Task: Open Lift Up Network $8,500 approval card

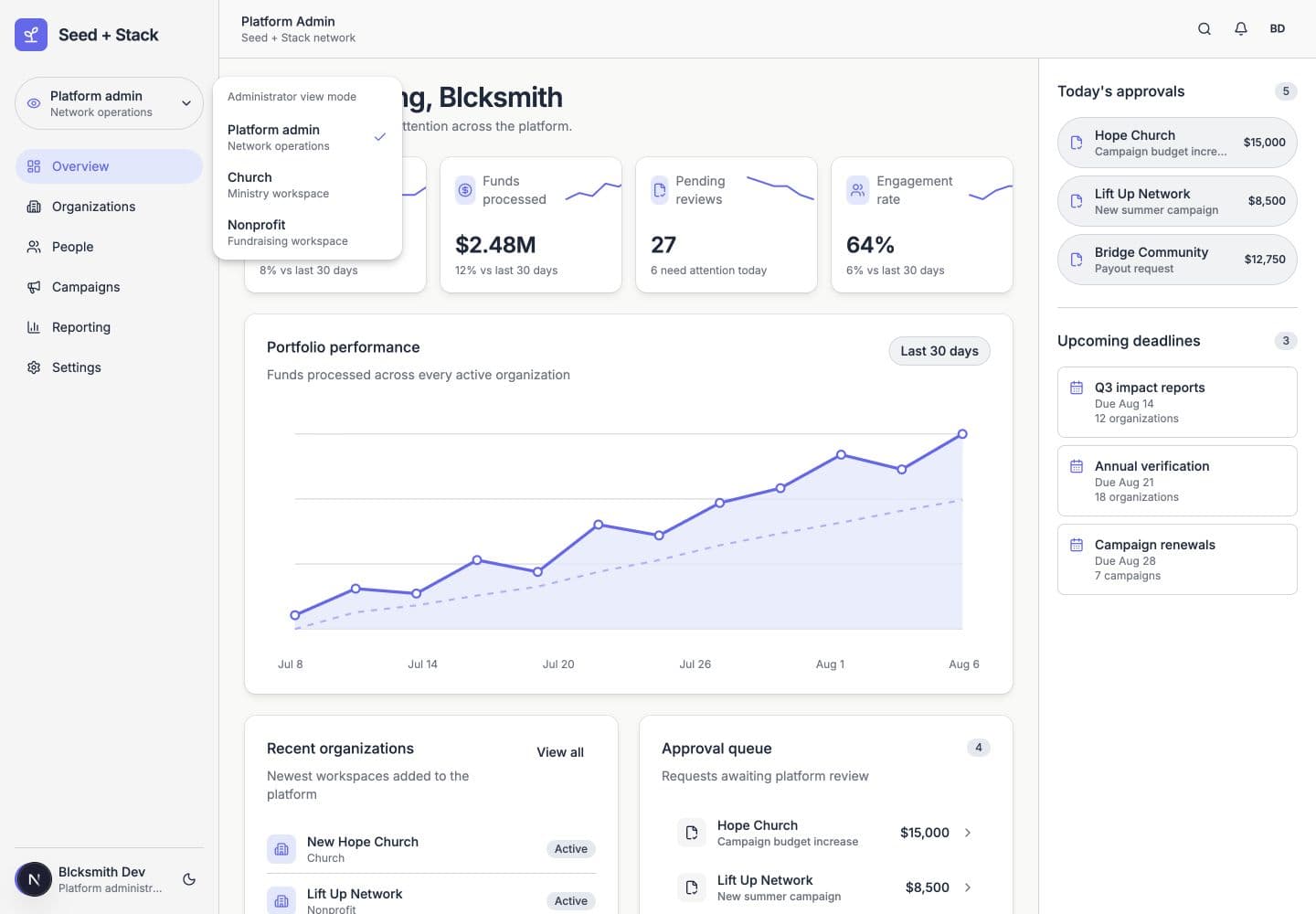Action: click(x=1177, y=201)
